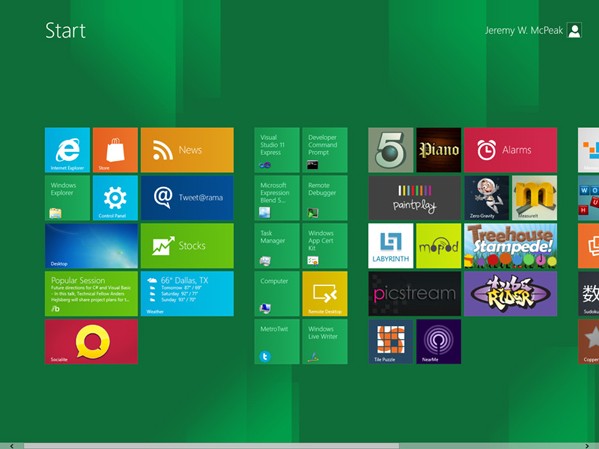Launch the Remote Desktop tile

tap(325, 293)
